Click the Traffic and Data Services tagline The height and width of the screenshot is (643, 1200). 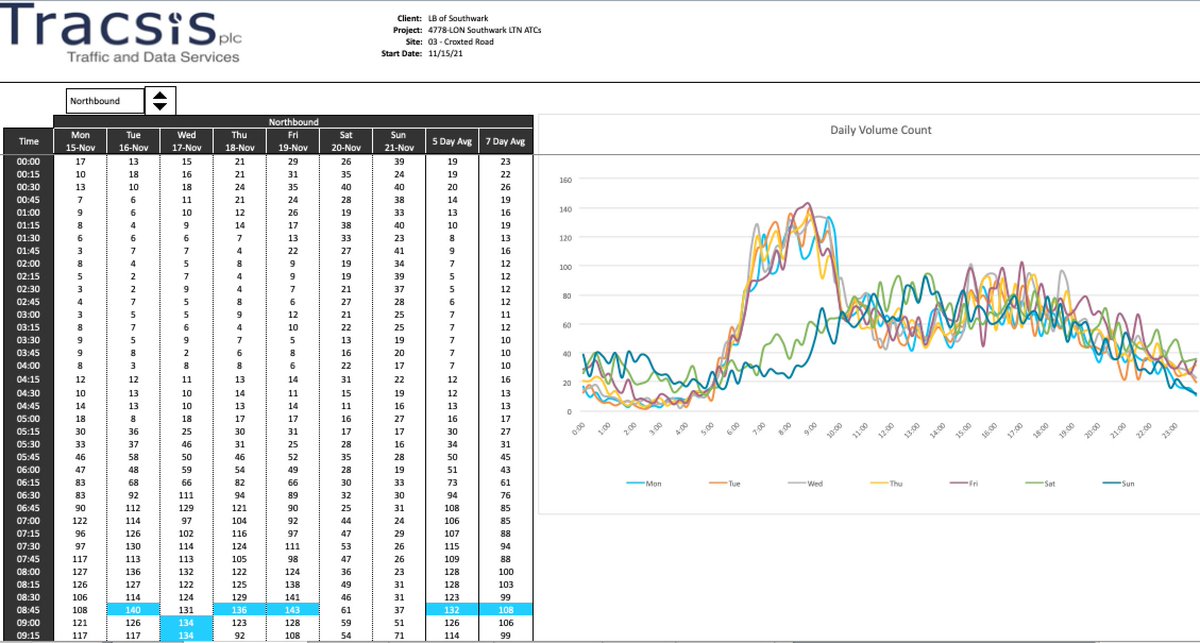152,58
